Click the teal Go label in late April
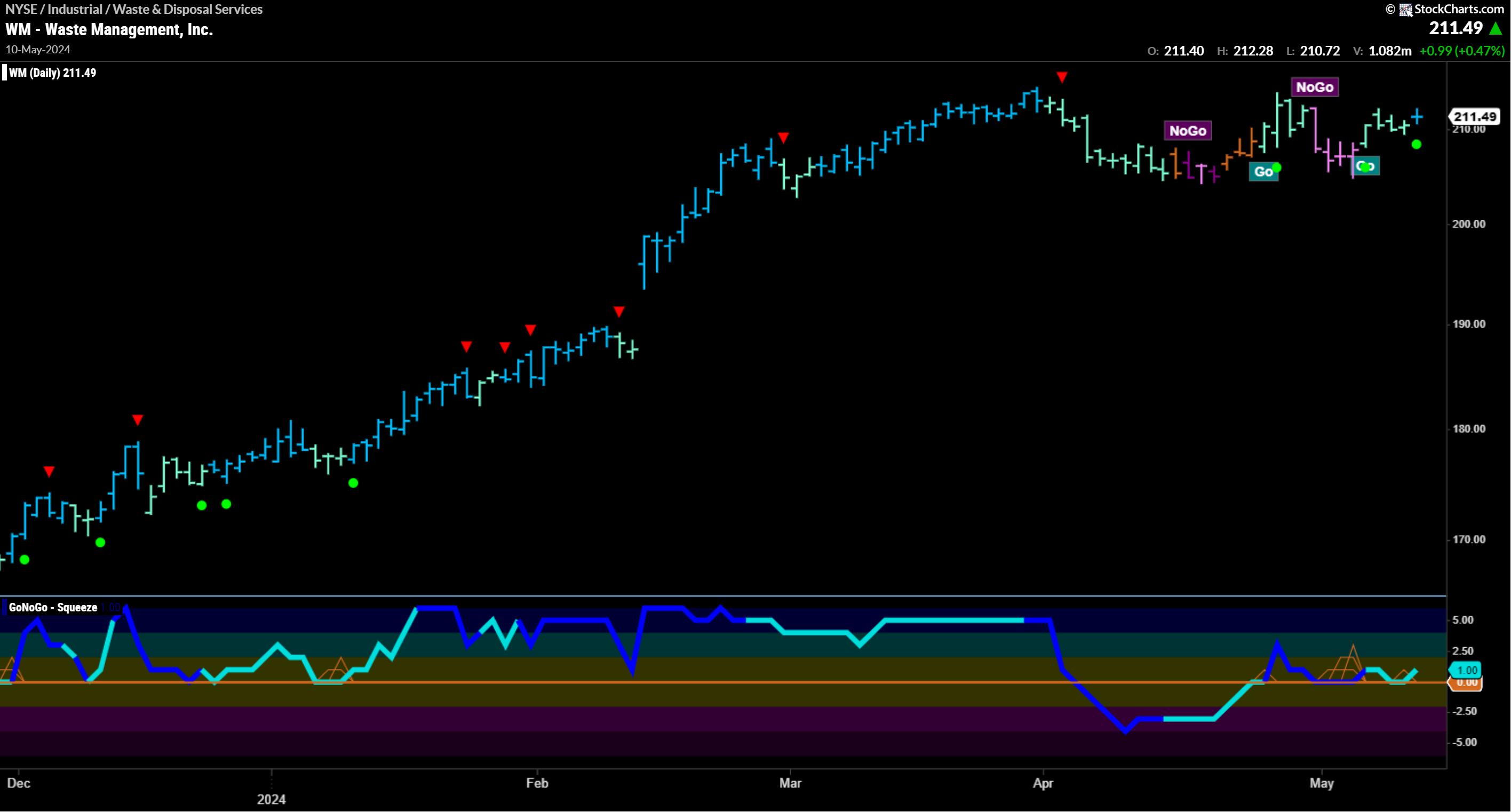The height and width of the screenshot is (812, 1511). pos(1263,172)
